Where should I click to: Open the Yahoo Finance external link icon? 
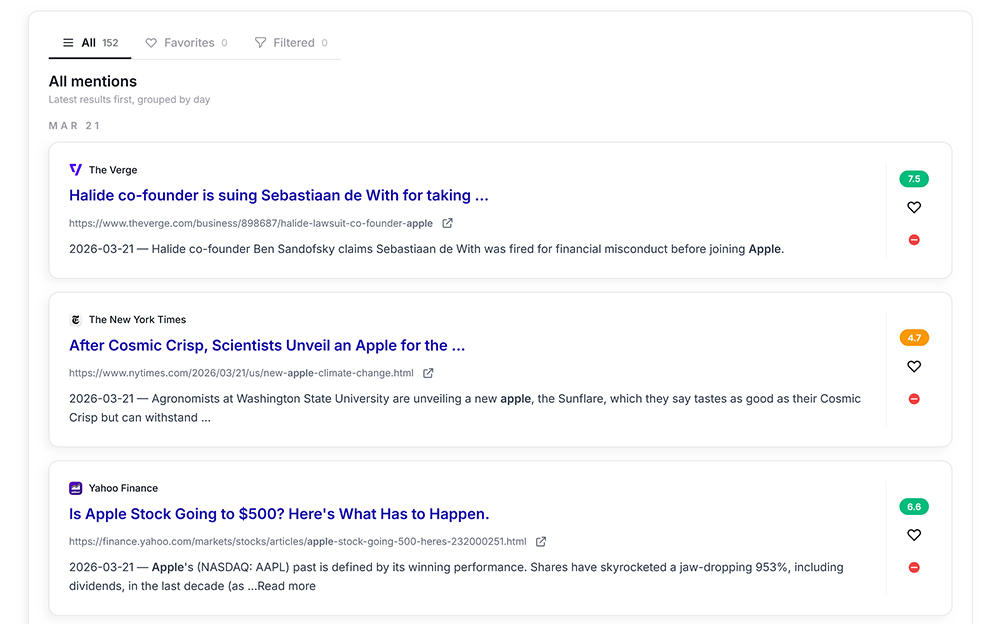pyautogui.click(x=541, y=542)
